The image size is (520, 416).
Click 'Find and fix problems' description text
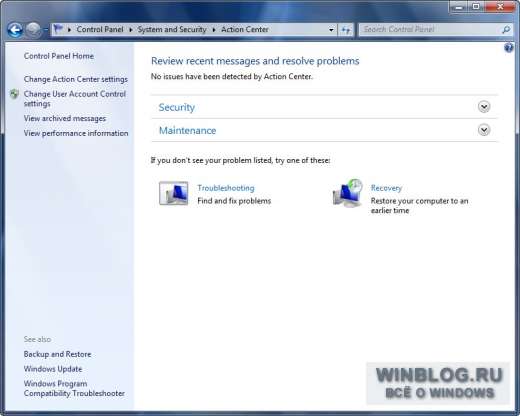tap(234, 201)
